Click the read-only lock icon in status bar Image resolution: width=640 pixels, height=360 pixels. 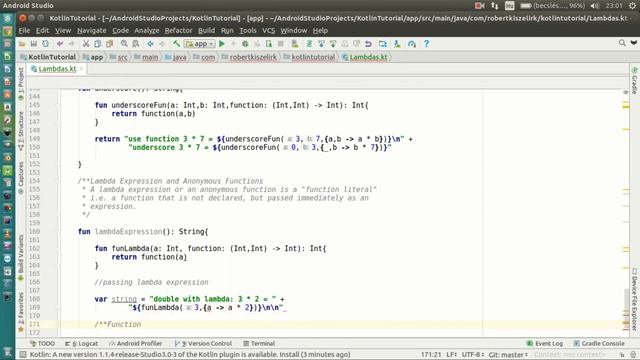pos(622,355)
